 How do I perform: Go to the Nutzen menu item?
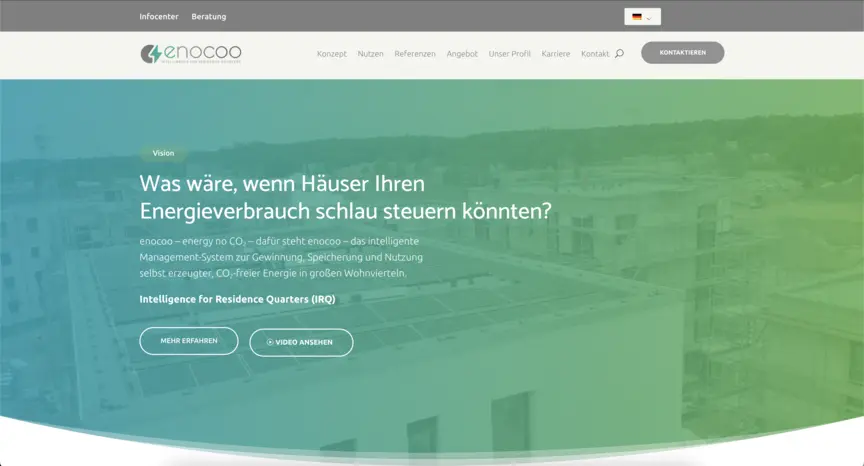pos(370,53)
